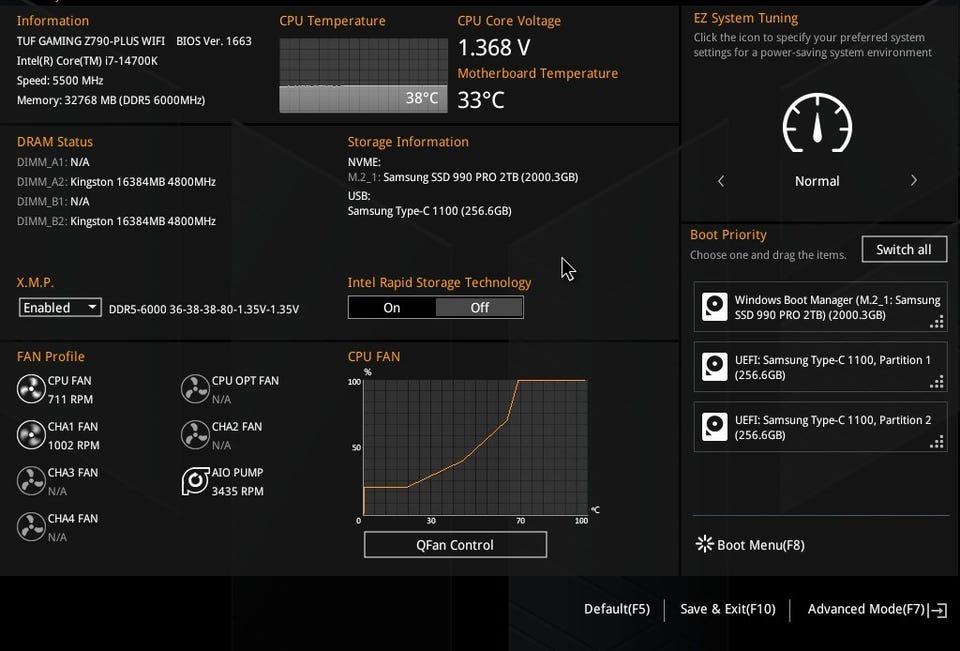Screen dimensions: 960x651
Task: Click the CHA4 FAN icon
Action: (x=31, y=527)
